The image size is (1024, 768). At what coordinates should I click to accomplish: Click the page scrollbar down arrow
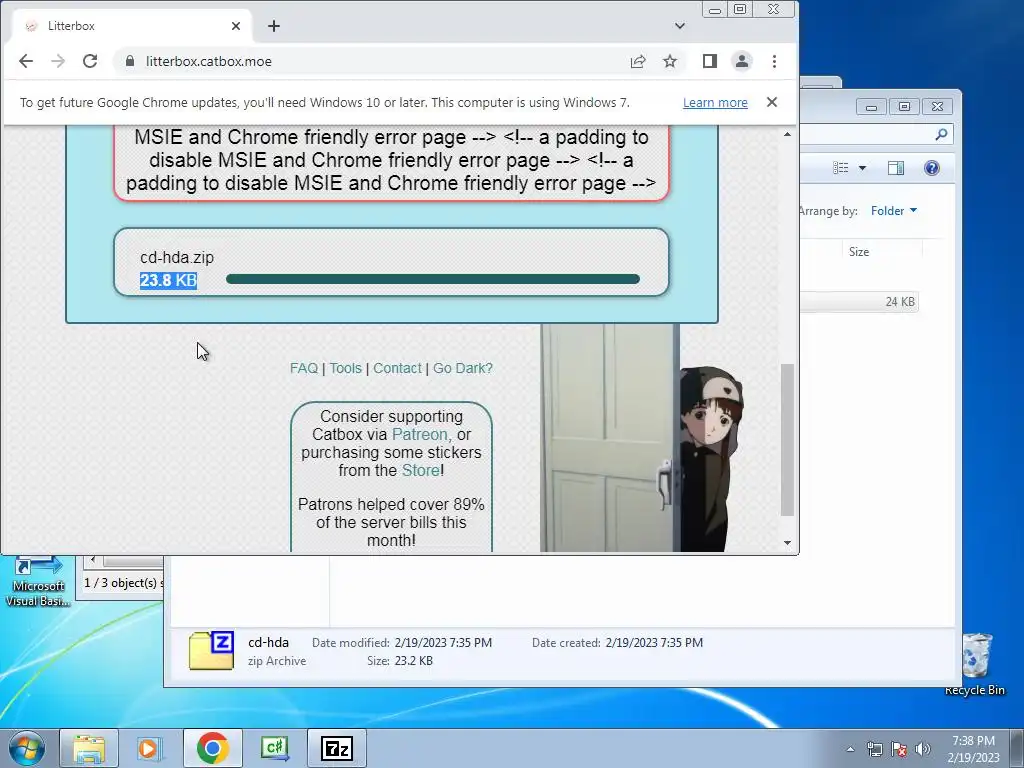(787, 543)
